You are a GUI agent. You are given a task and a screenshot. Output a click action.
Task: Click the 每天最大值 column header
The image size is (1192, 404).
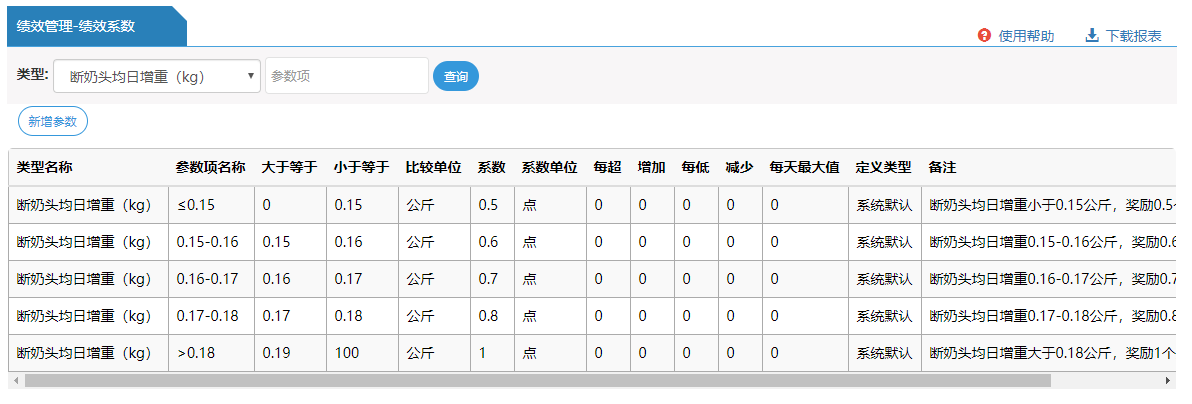(x=803, y=167)
